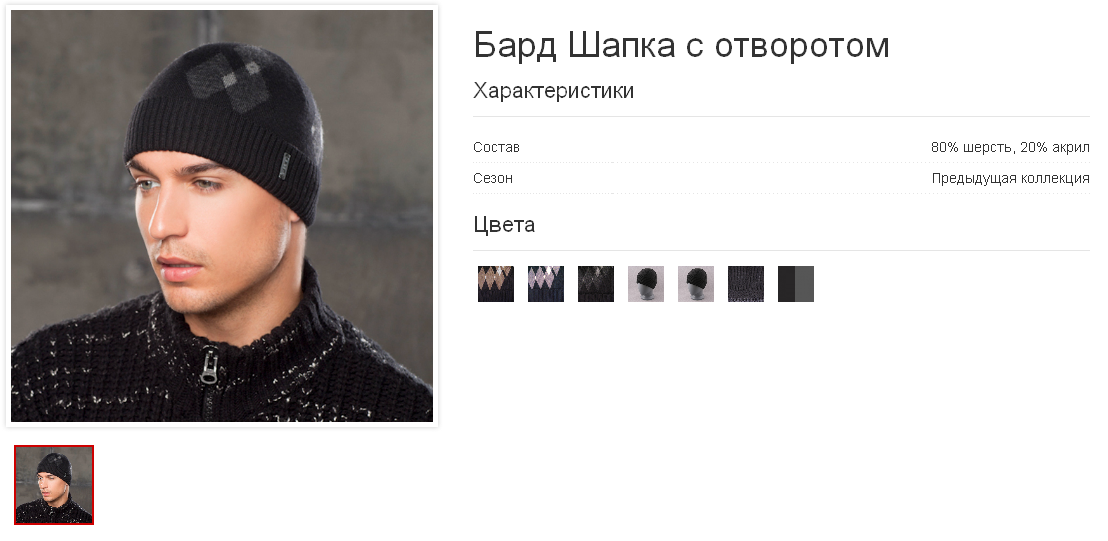Pick the two-tone black and gray swatch
Viewport: 1108px width, 541px height.
click(x=796, y=284)
